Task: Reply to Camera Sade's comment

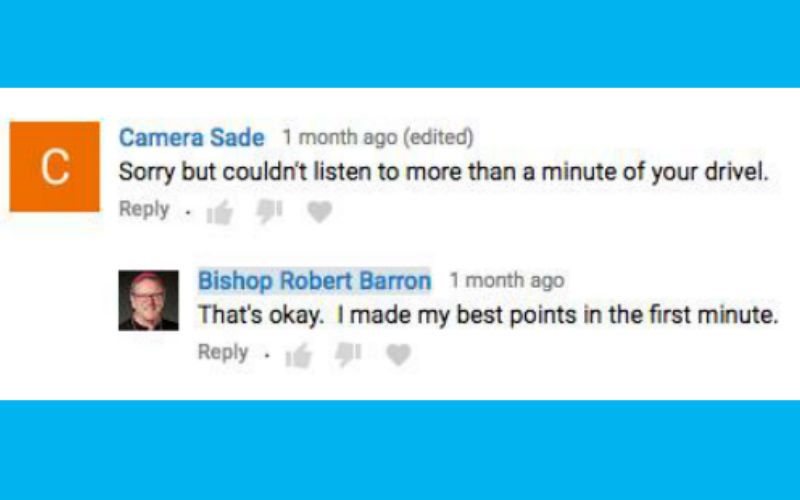Action: coord(144,210)
